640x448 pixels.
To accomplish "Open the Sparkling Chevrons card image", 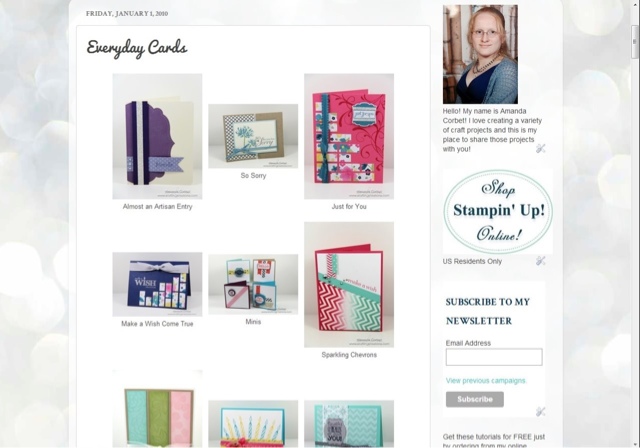I will click(349, 284).
